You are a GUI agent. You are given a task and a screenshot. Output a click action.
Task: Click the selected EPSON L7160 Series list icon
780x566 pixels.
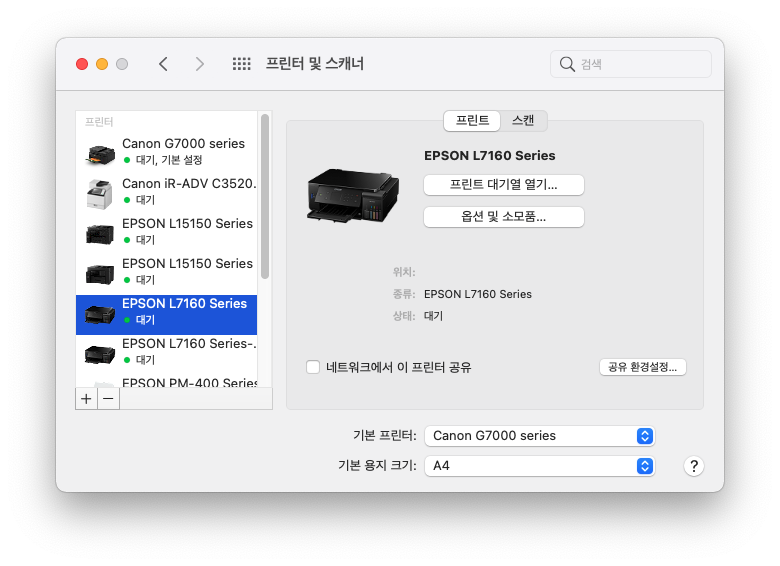100,314
